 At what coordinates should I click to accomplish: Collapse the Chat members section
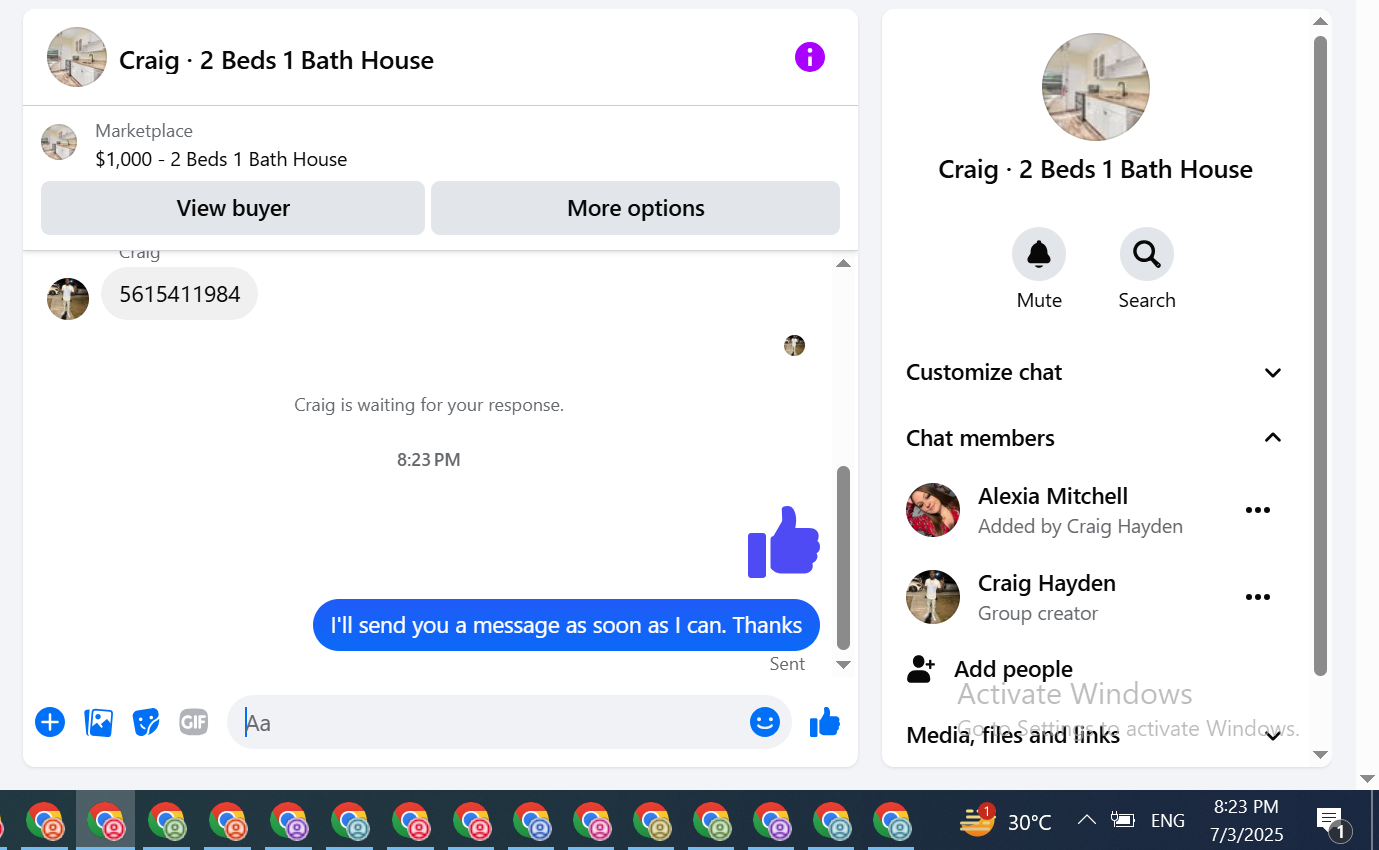click(1095, 438)
